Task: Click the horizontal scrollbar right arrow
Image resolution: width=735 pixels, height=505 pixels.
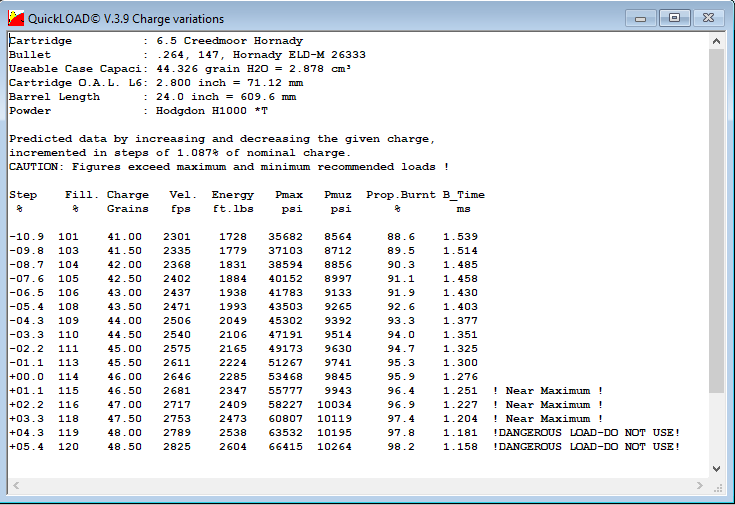Action: coord(700,485)
